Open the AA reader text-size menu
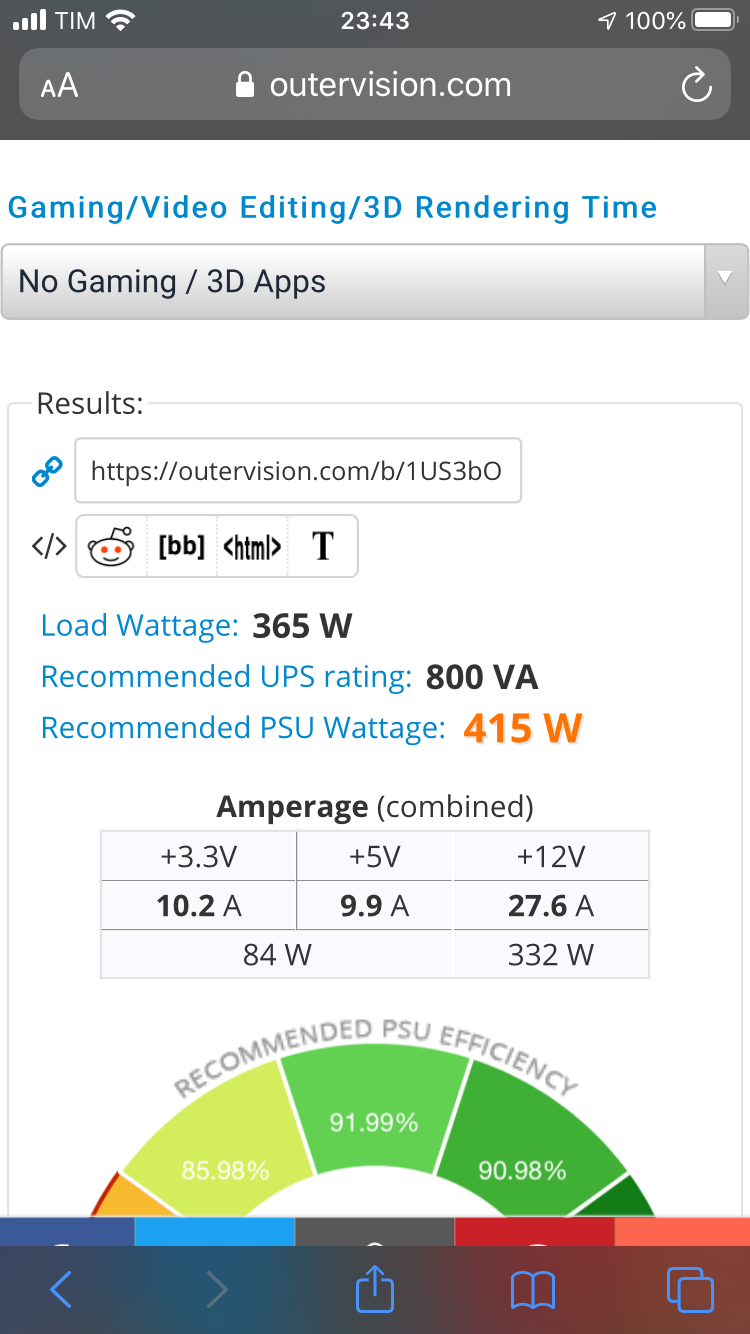 click(59, 86)
